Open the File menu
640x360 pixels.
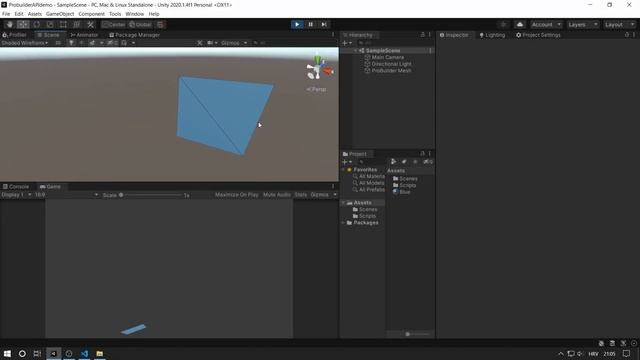pos(6,14)
